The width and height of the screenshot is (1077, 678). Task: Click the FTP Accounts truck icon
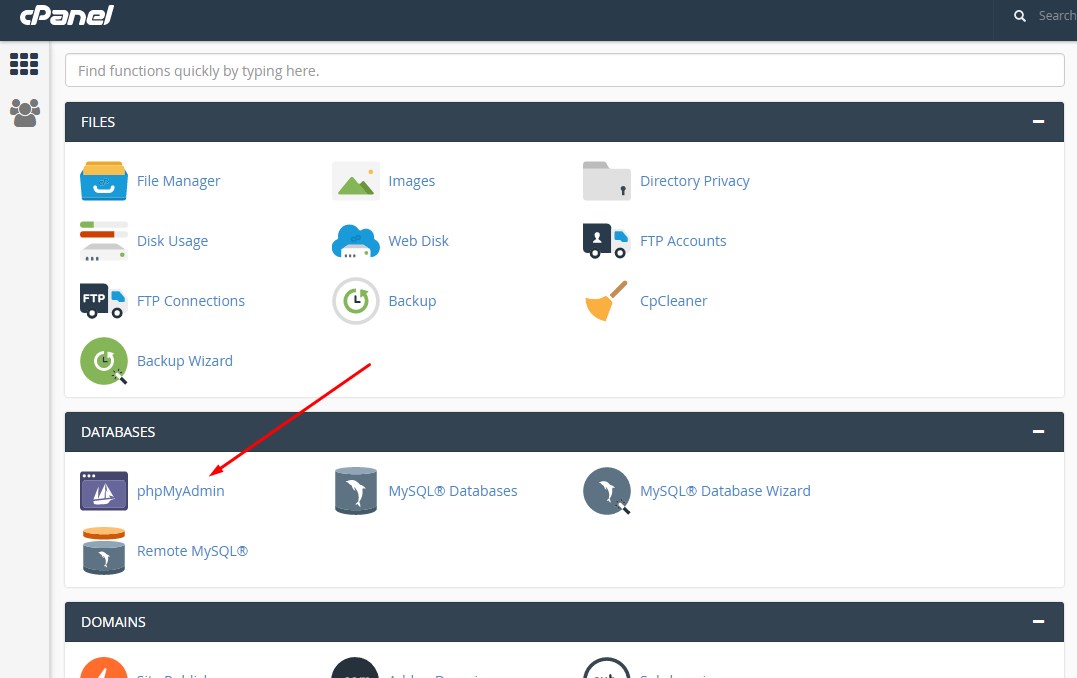pos(606,241)
